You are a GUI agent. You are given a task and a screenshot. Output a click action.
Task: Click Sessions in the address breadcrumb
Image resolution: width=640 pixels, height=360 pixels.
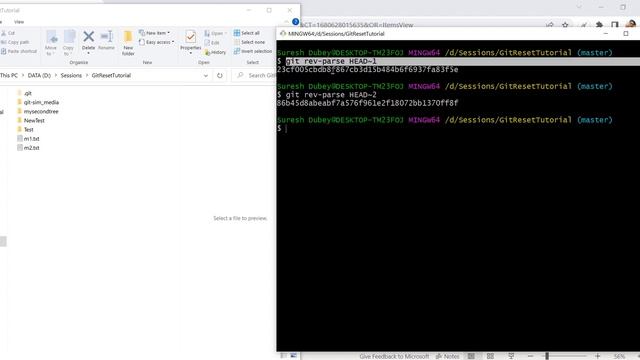tap(71, 76)
